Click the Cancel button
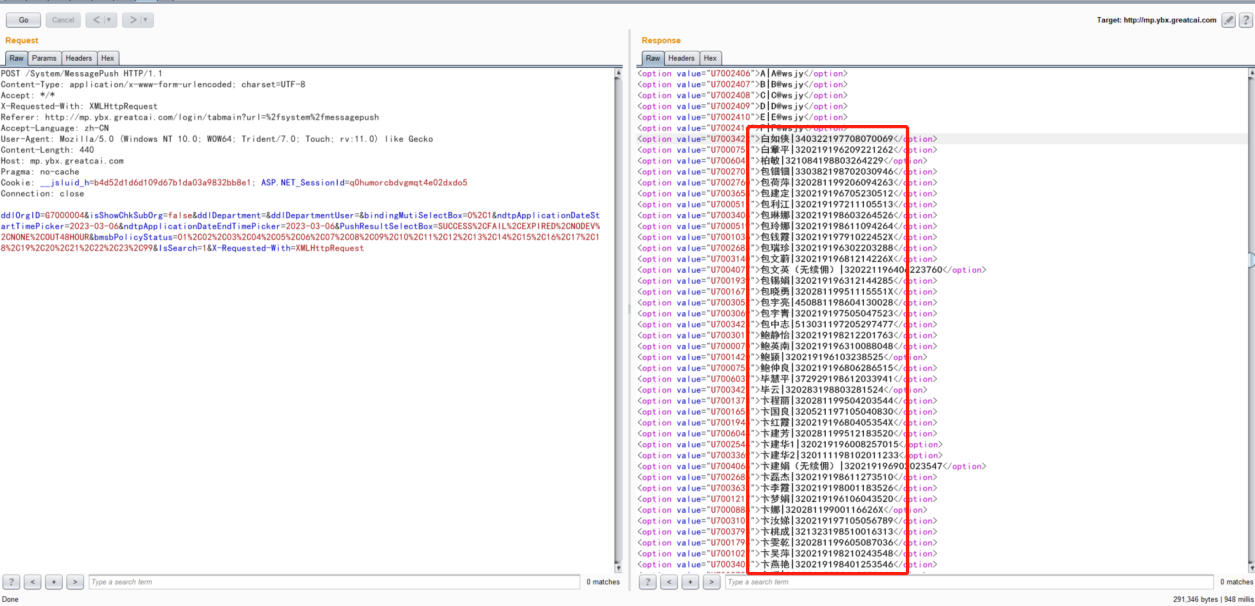1255x606 pixels. point(62,20)
